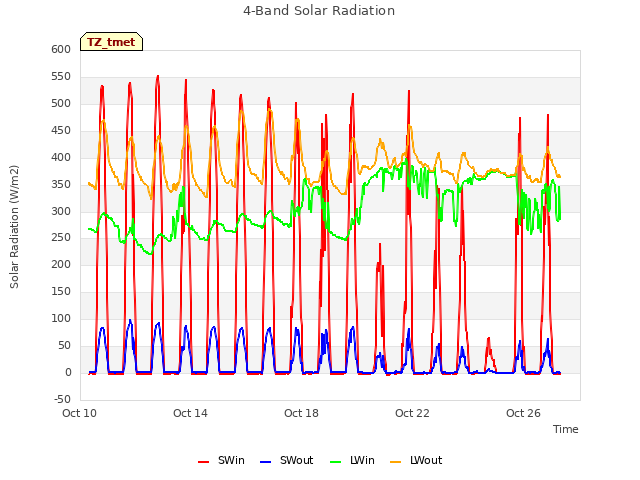Click the Solar Radiation (W/m2) axis label
This screenshot has height=480, width=640.
[14, 227]
